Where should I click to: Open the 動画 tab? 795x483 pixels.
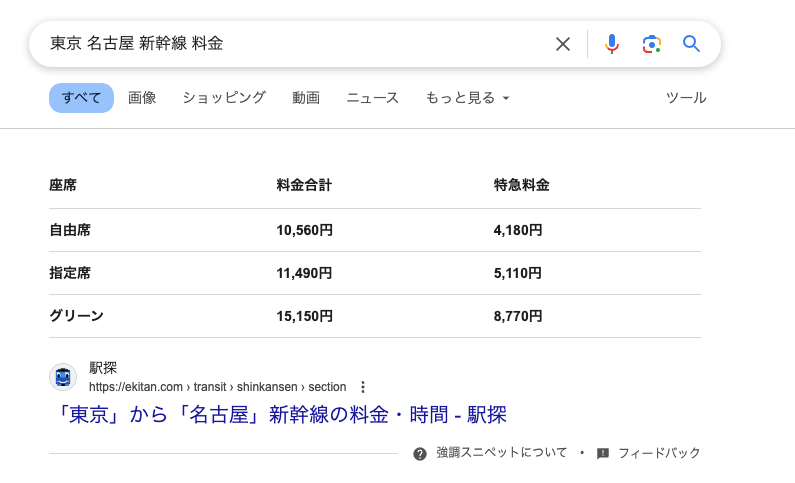pyautogui.click(x=306, y=98)
